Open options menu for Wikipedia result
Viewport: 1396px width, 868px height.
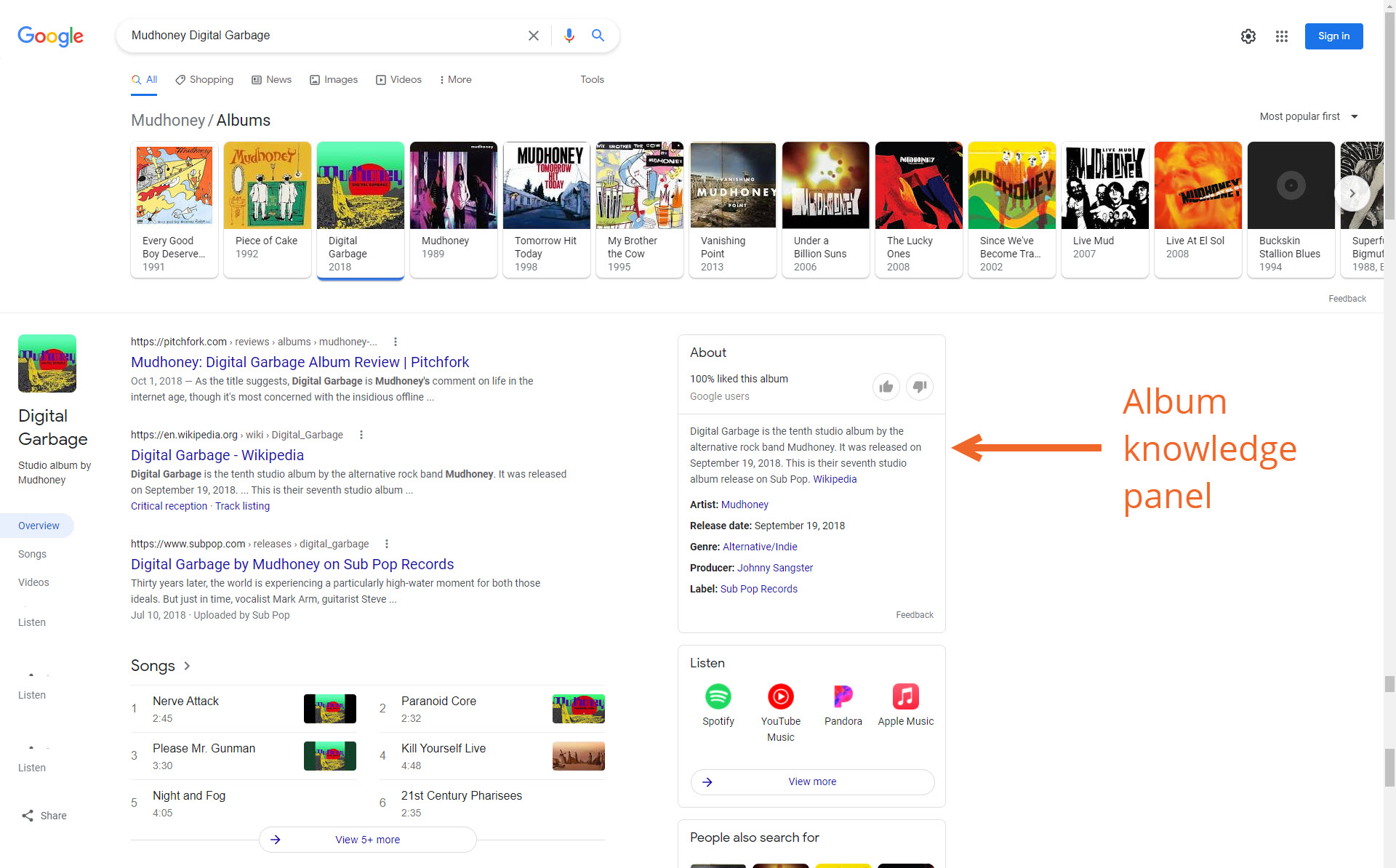pos(361,435)
